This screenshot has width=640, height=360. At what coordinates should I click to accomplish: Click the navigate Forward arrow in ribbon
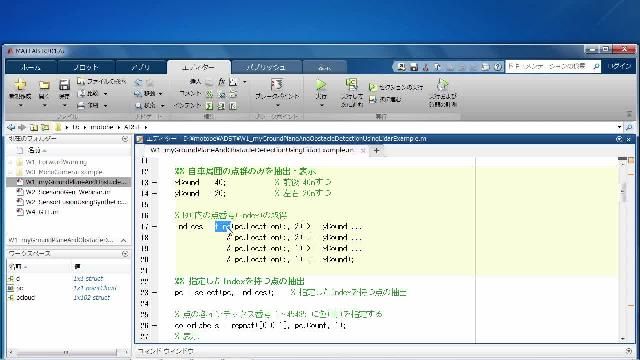click(150, 82)
